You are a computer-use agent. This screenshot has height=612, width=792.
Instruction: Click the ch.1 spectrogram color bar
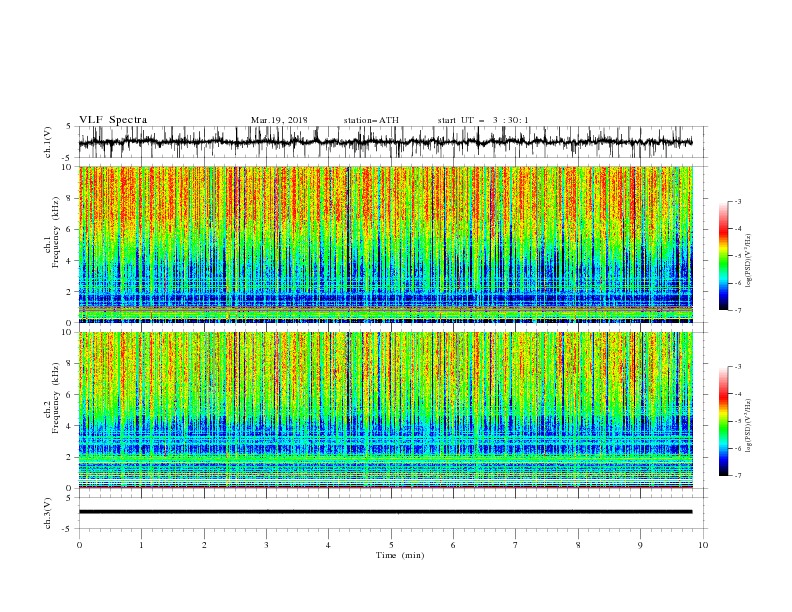point(723,256)
